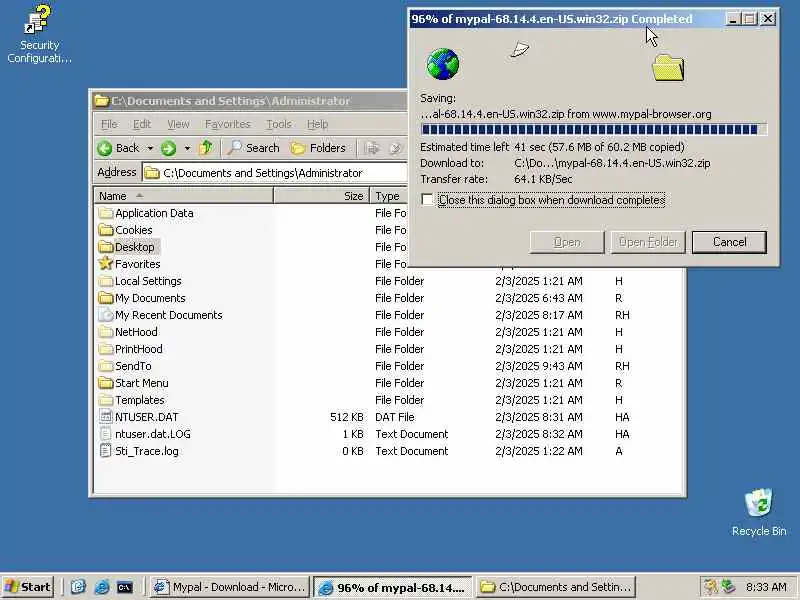800x600 pixels.
Task: Select the Favorites star folder icon
Action: click(x=106, y=263)
